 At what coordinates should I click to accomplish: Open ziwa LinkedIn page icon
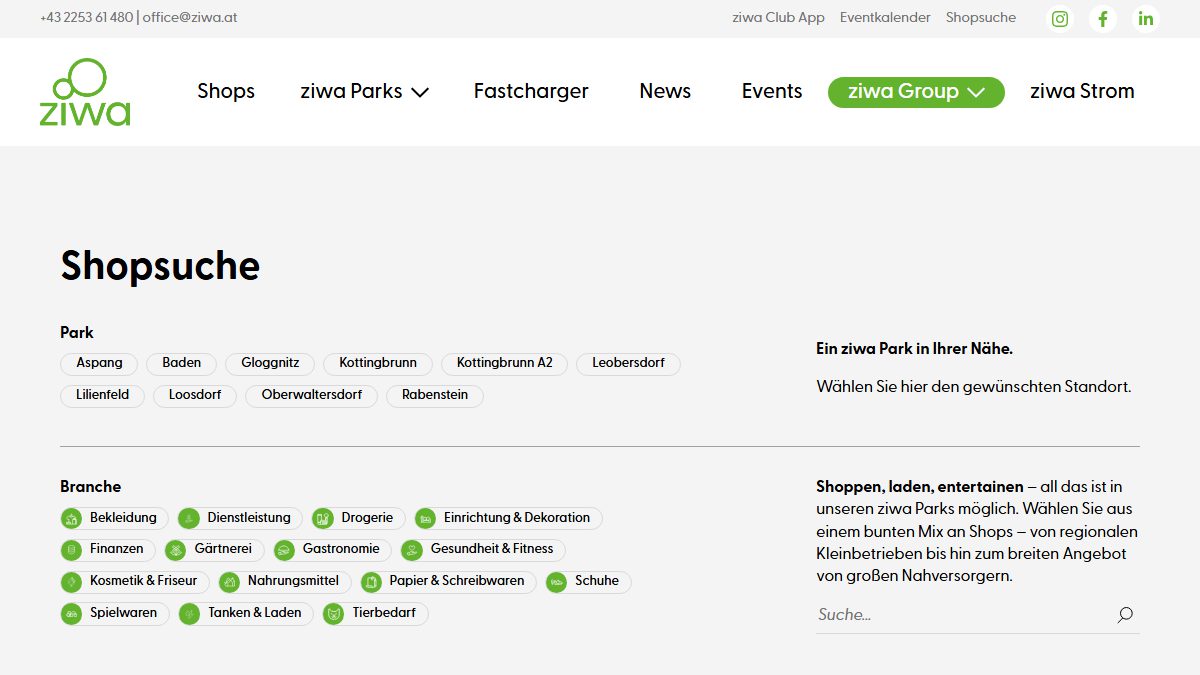tap(1146, 19)
